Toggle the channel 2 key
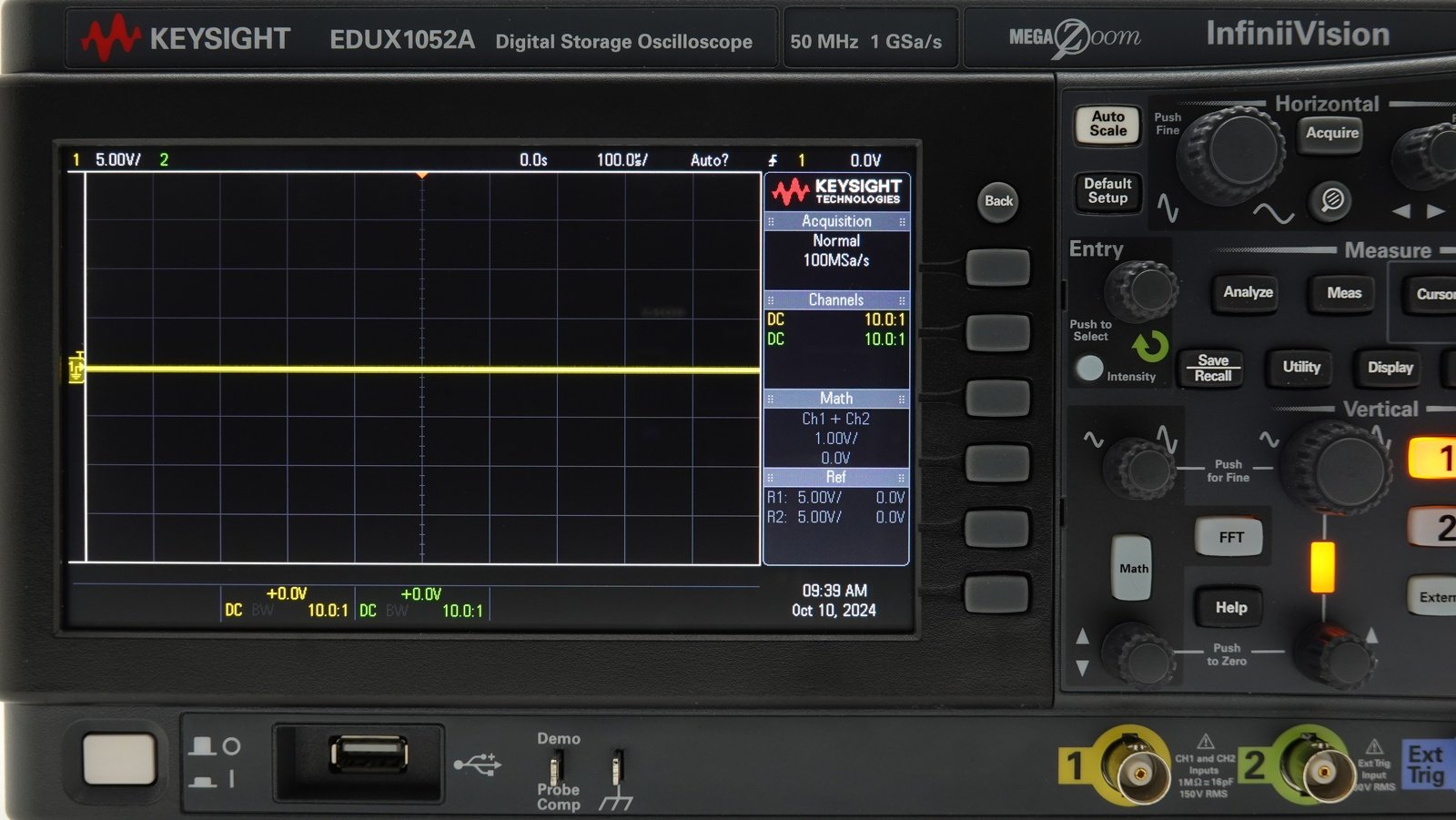Screen dimensions: 1456x820 click(x=1434, y=528)
